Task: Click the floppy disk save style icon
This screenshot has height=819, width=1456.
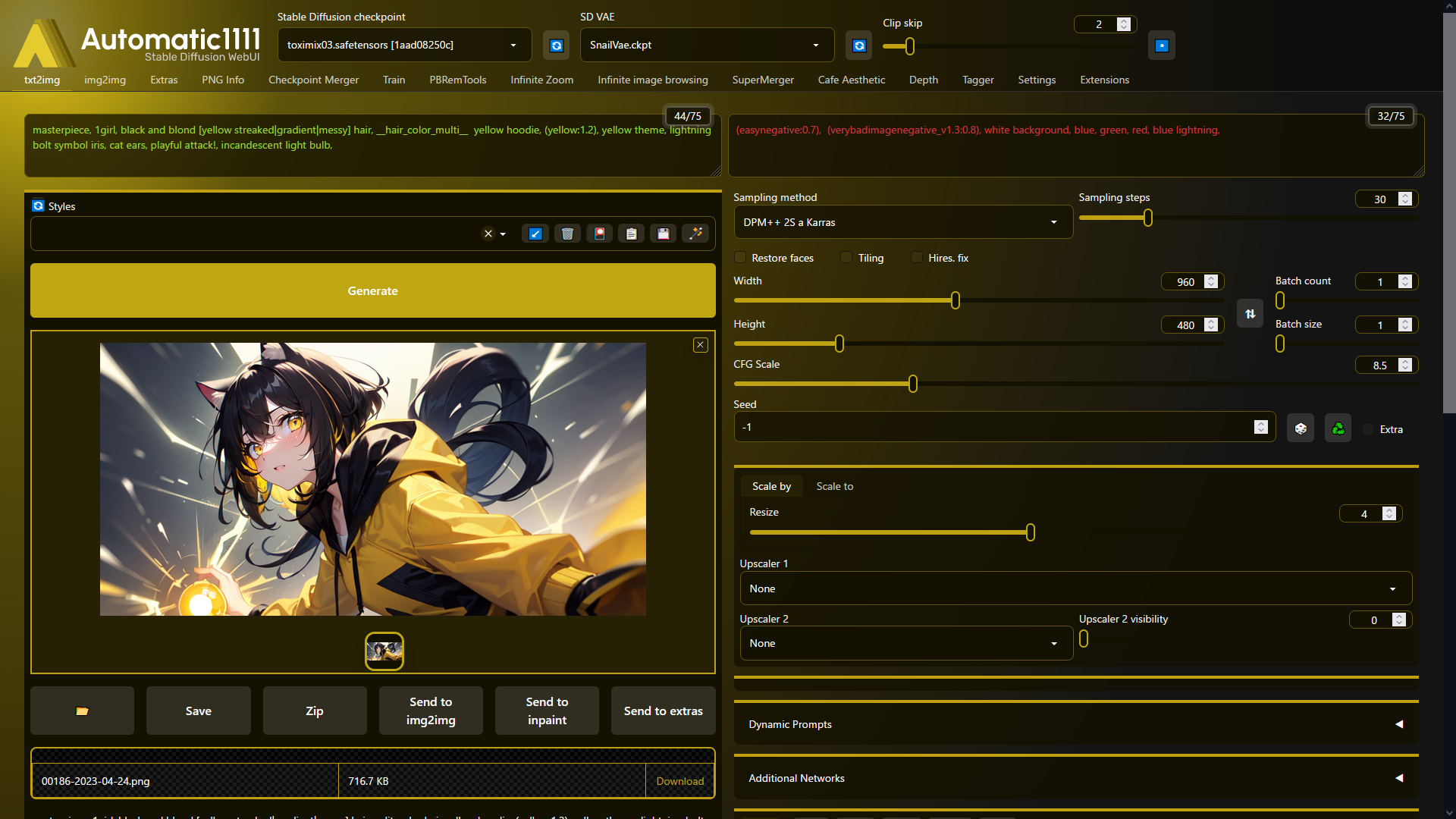Action: 664,234
